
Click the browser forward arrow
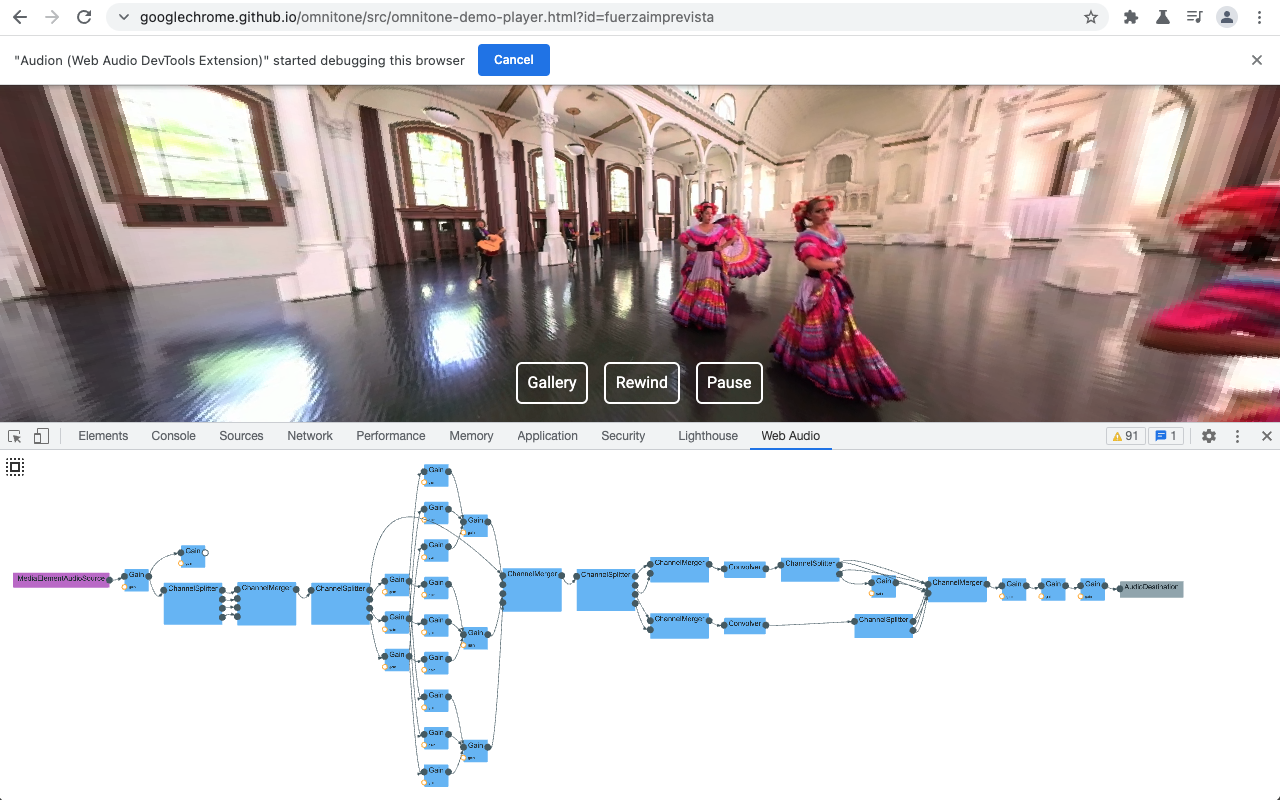[52, 17]
